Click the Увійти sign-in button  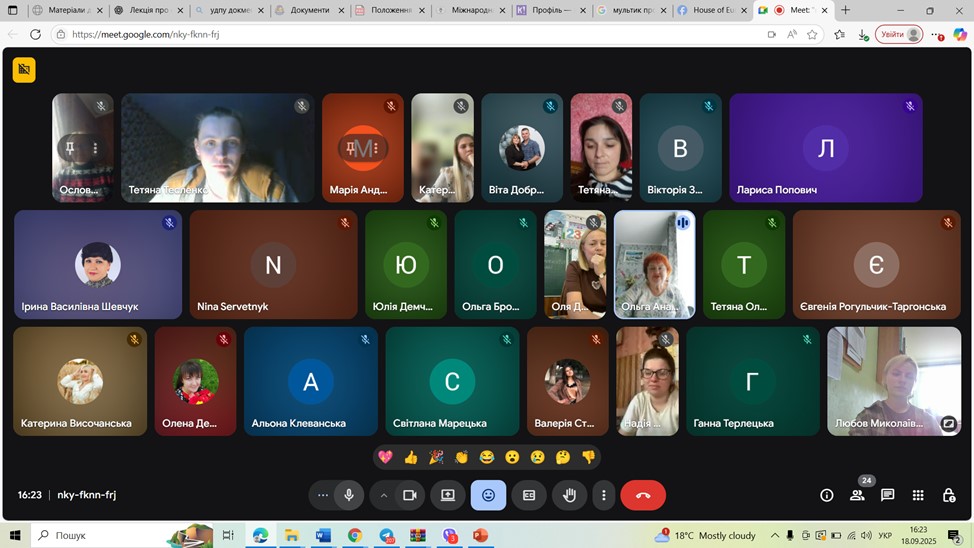click(899, 34)
